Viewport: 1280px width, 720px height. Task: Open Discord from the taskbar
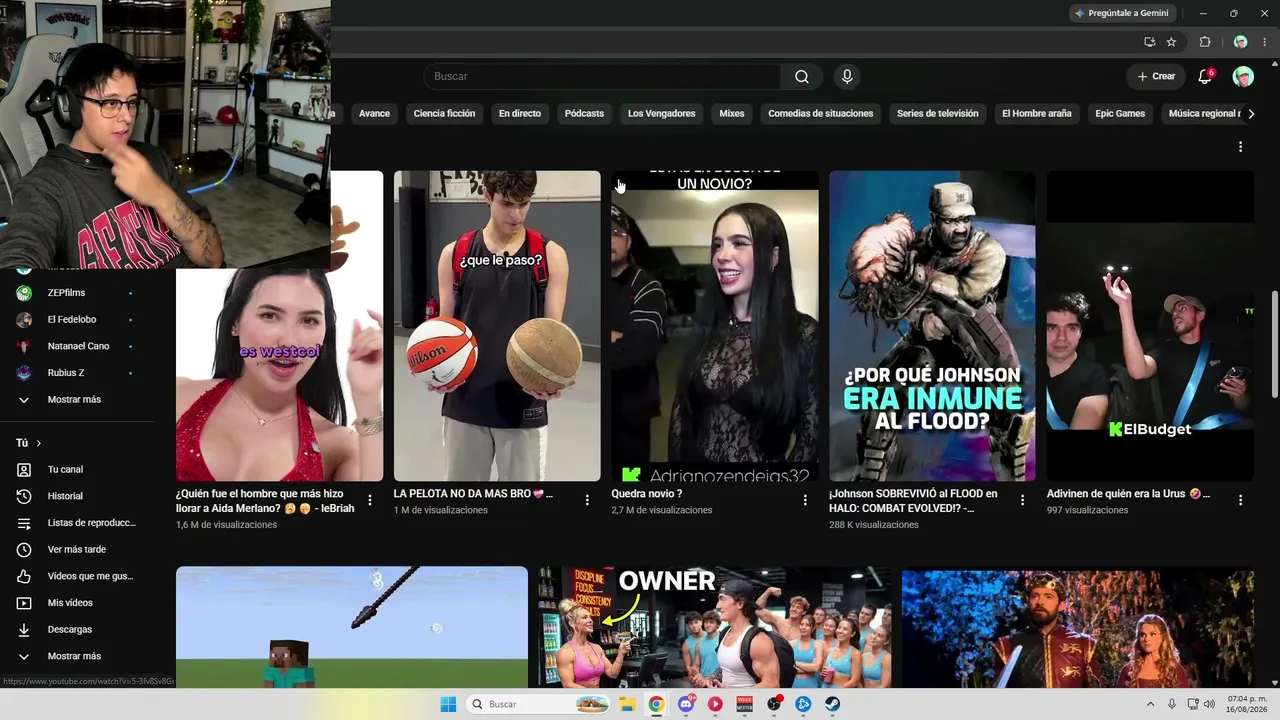pyautogui.click(x=686, y=704)
